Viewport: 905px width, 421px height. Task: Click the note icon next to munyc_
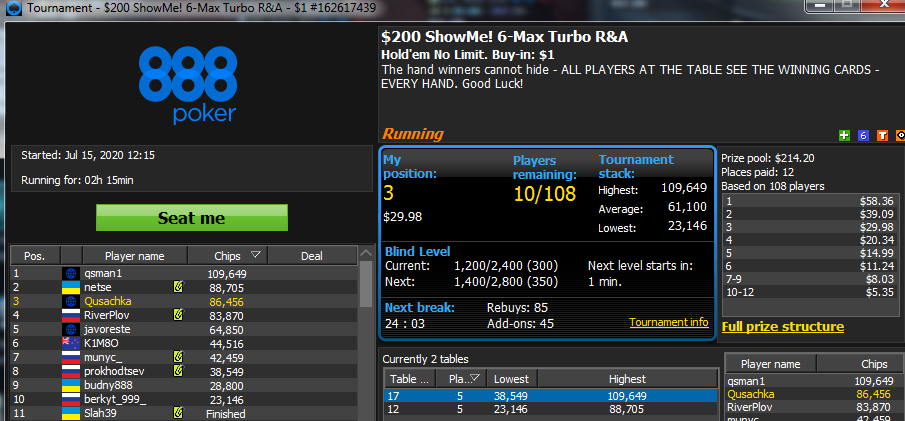pos(178,357)
